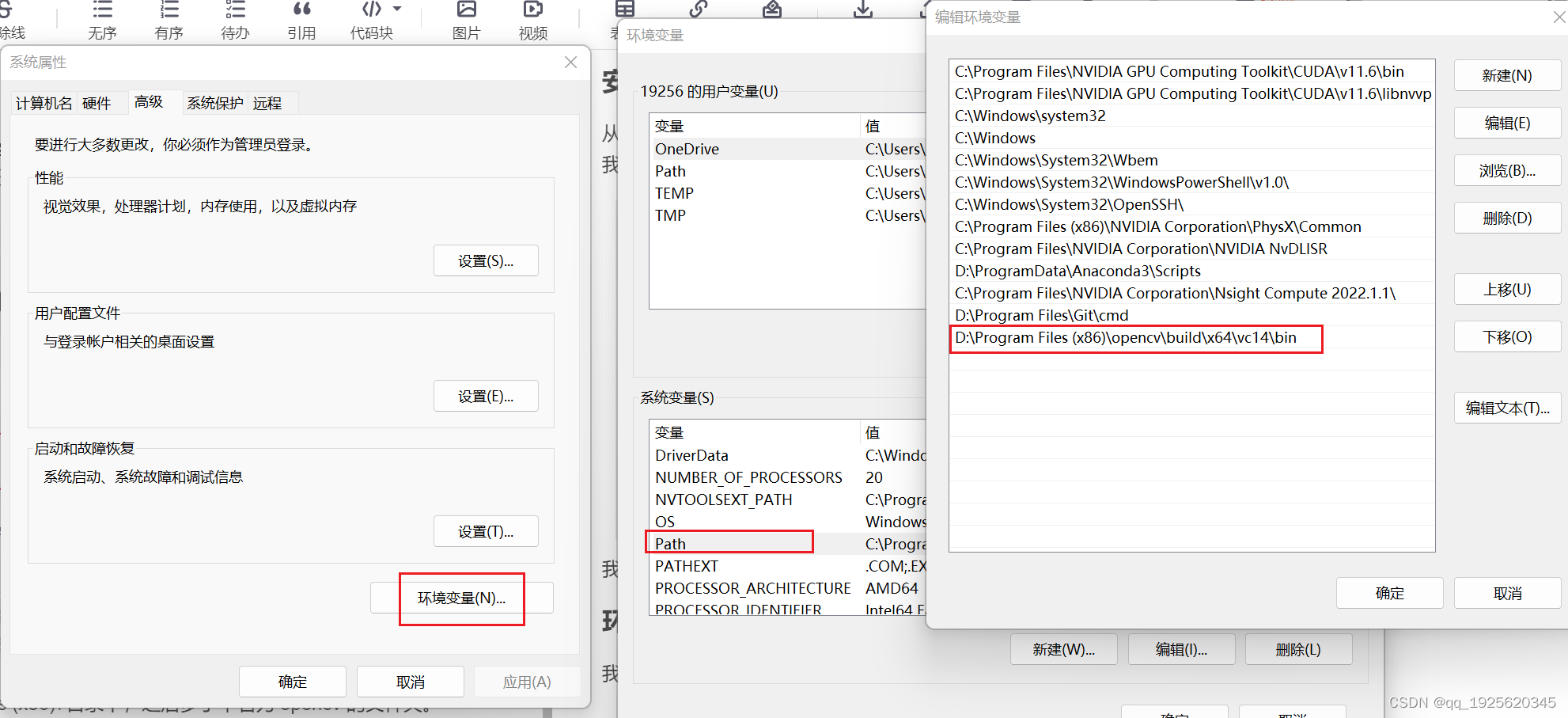Select WindowsPowerShell v1.0 path entry
1568x718 pixels.
pos(1192,182)
